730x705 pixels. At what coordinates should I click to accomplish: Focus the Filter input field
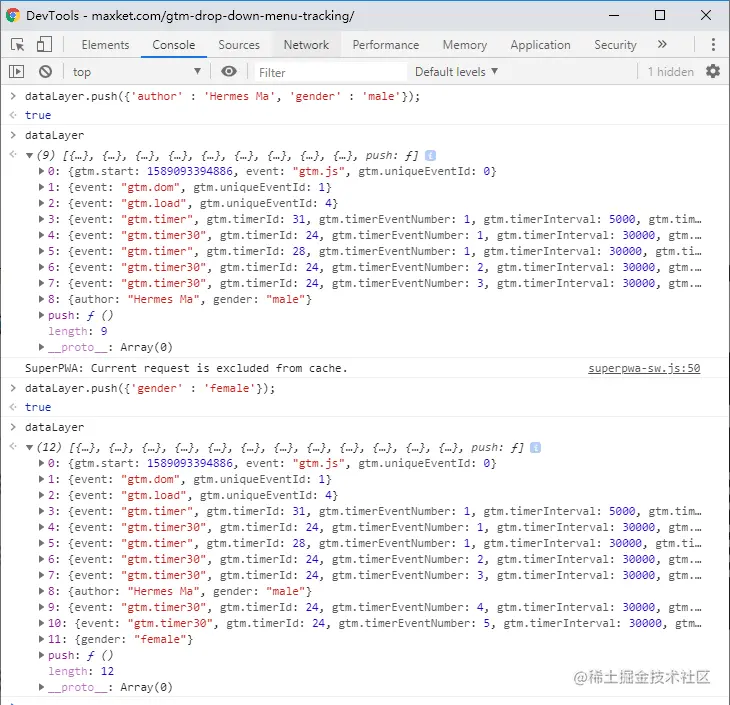[331, 72]
